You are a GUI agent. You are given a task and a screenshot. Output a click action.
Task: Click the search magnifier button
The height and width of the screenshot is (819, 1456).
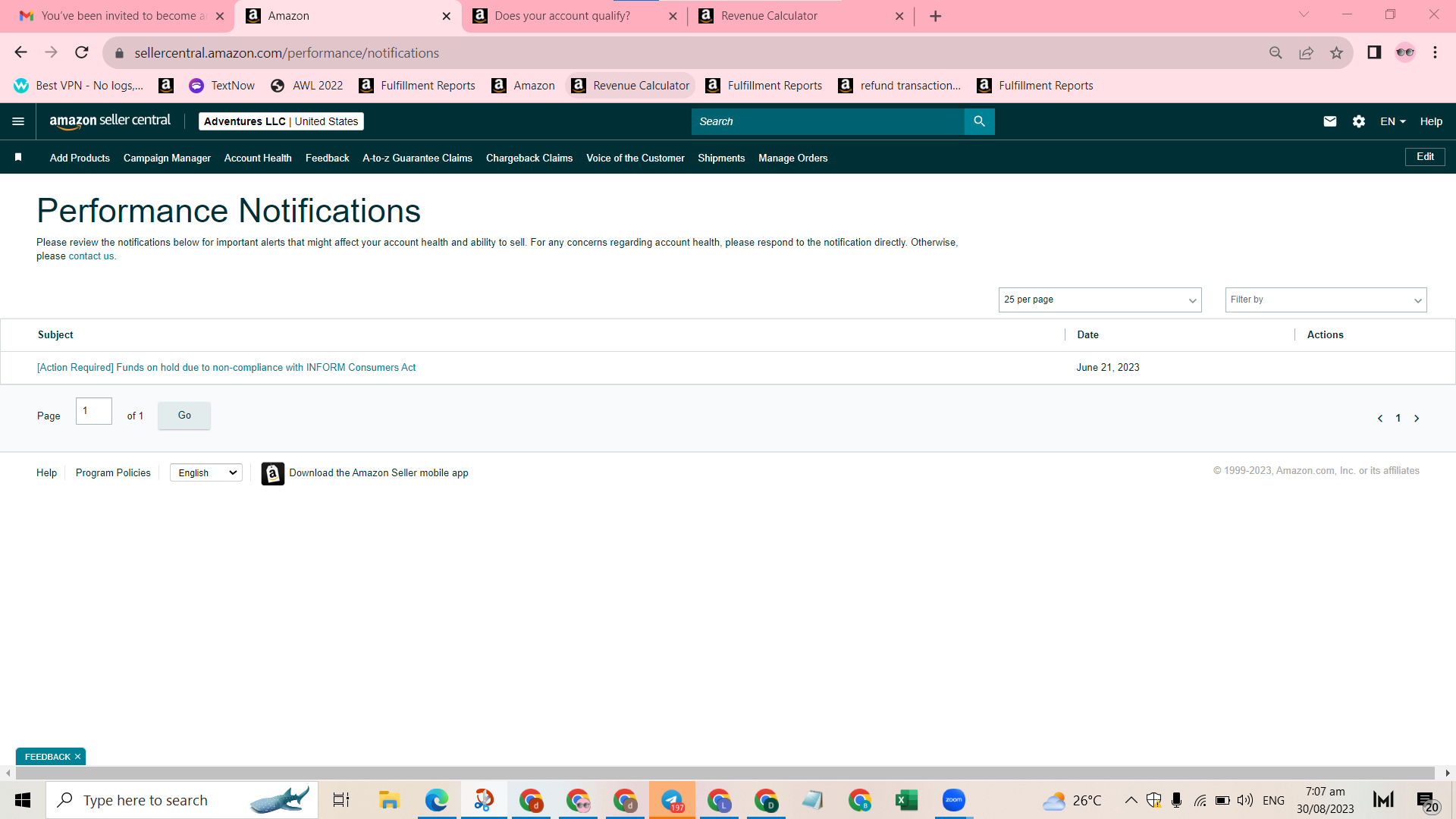coord(979,121)
